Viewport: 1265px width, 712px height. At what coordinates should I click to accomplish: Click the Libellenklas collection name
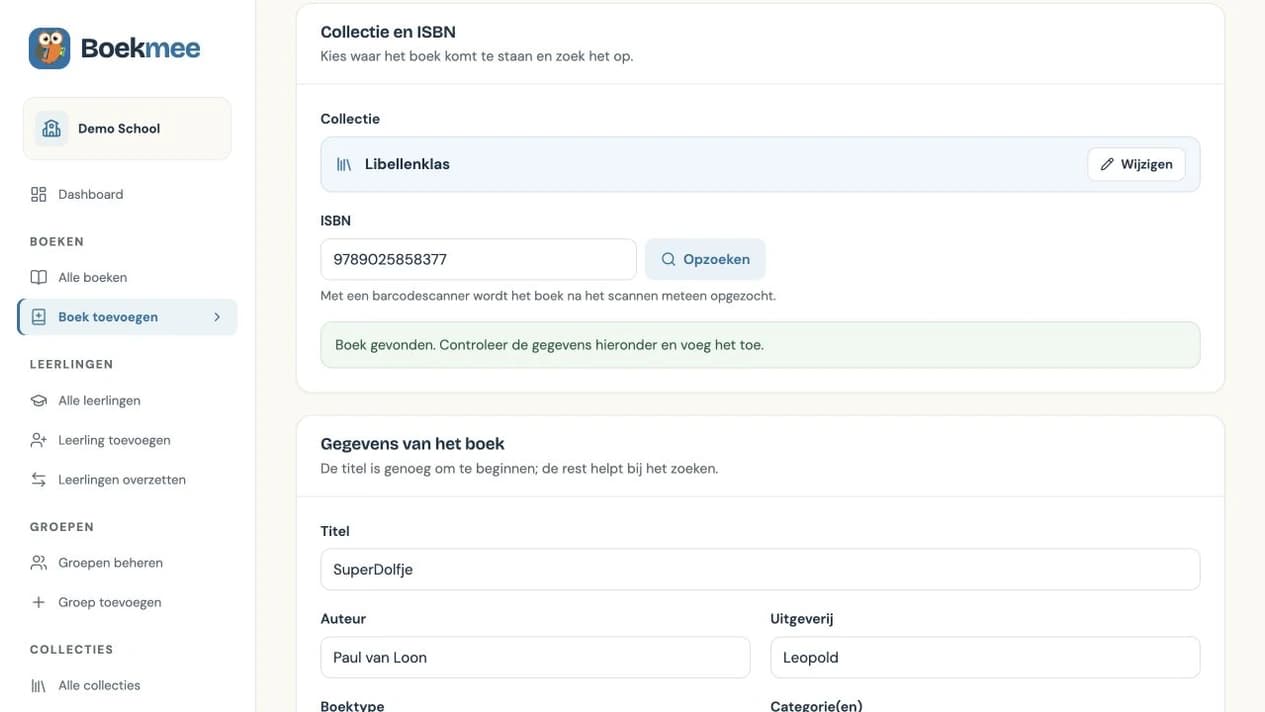coord(407,164)
